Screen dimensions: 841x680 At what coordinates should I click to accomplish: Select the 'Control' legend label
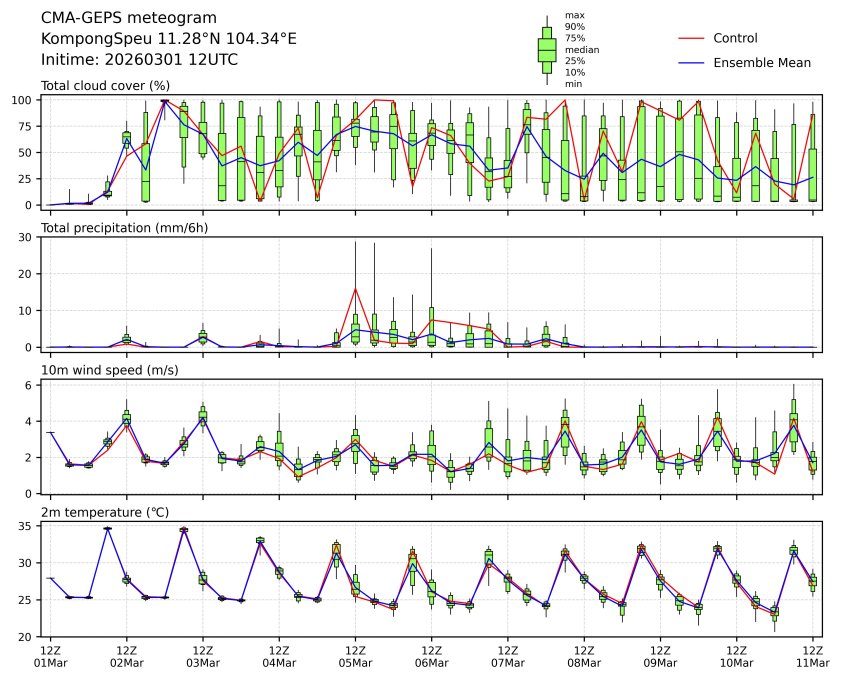pos(735,38)
